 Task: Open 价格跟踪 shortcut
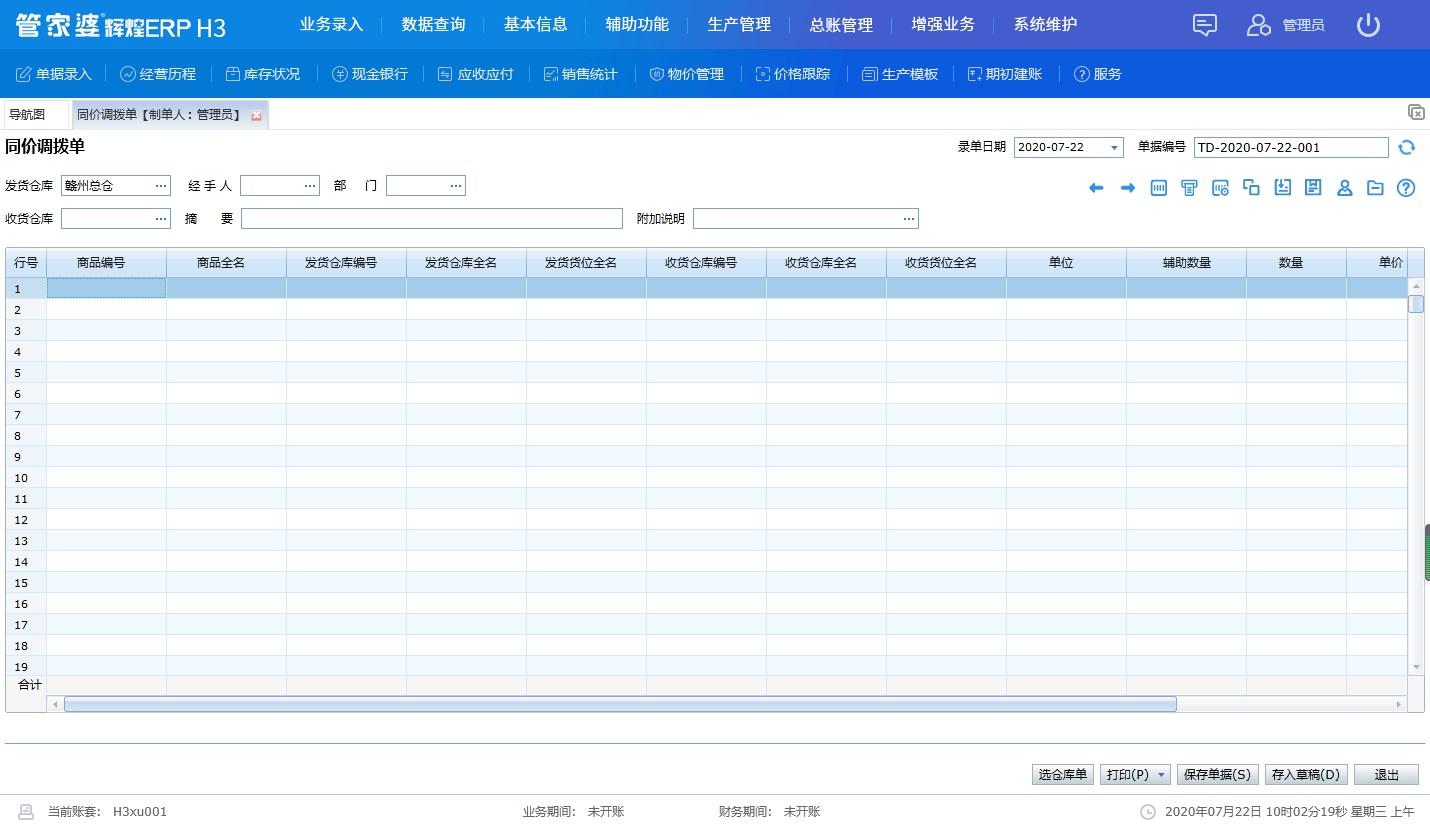pos(792,74)
